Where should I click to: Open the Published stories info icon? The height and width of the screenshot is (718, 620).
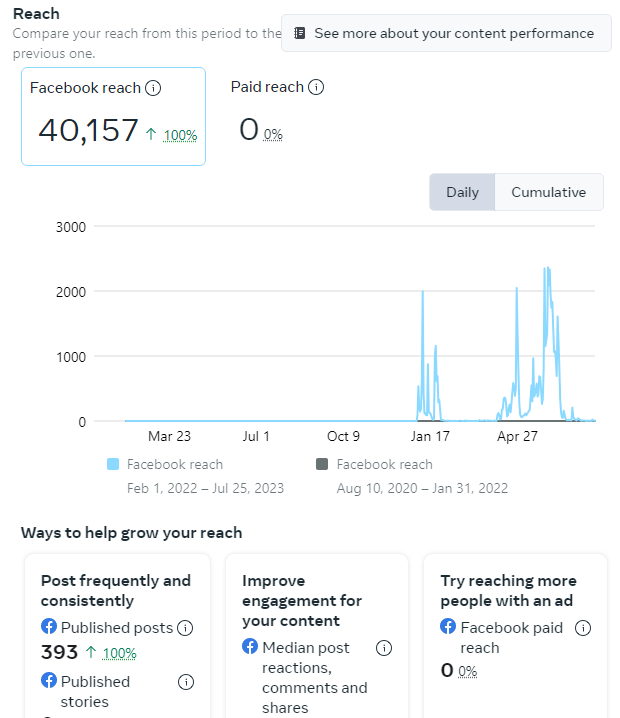pyautogui.click(x=185, y=682)
